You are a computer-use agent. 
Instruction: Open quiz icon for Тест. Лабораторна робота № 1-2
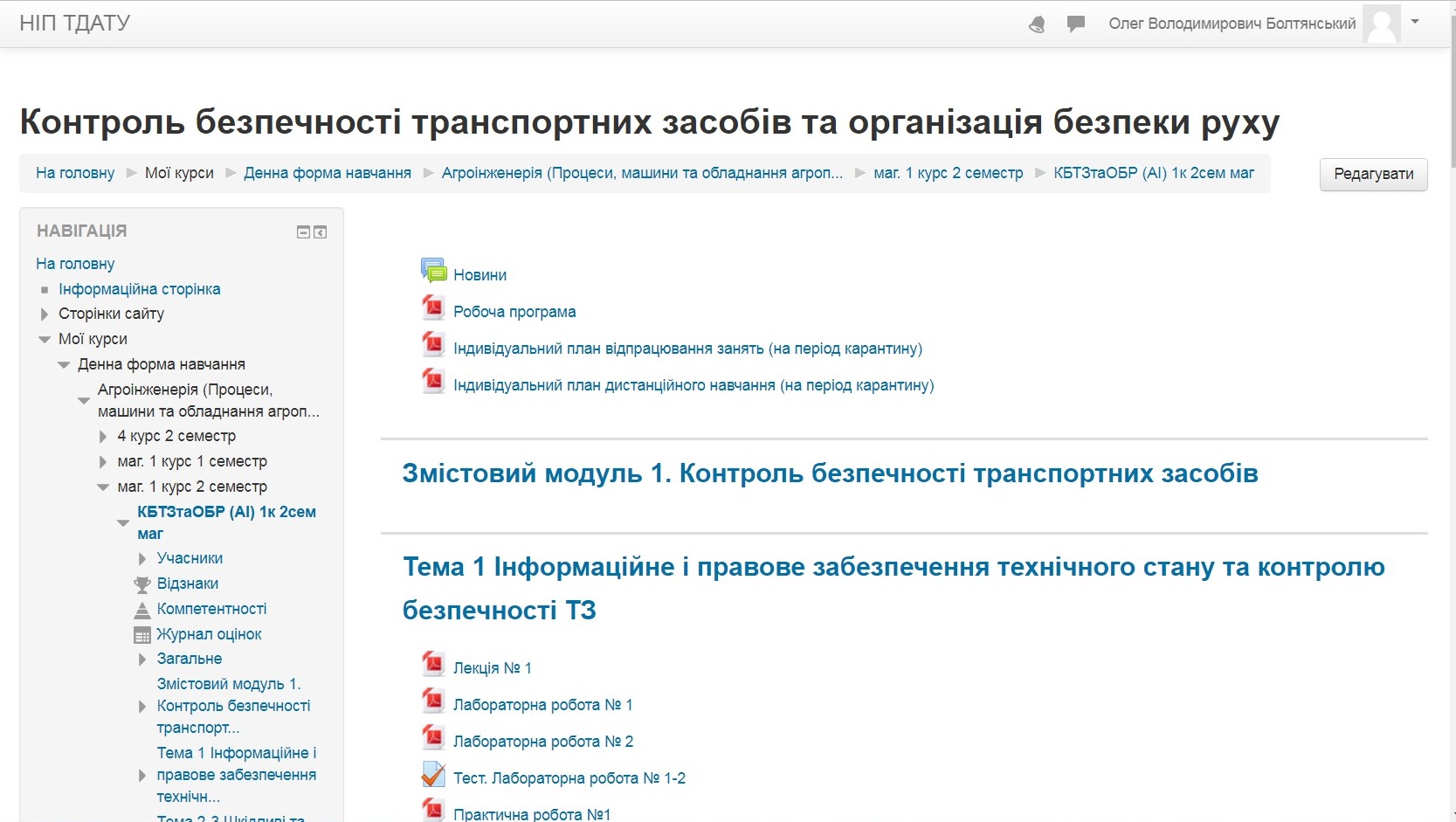tap(433, 775)
